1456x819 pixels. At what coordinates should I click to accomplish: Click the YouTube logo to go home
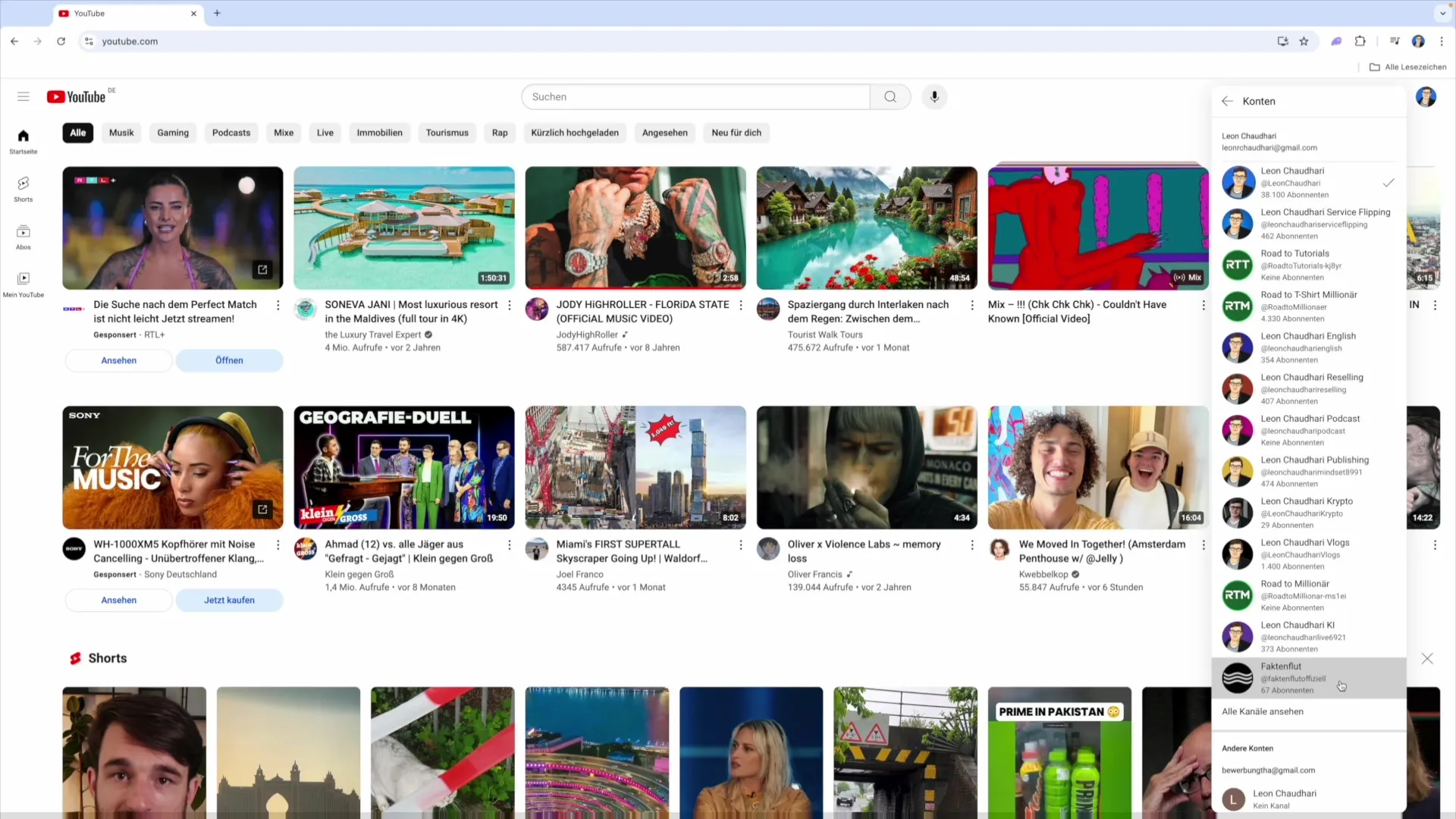(77, 96)
